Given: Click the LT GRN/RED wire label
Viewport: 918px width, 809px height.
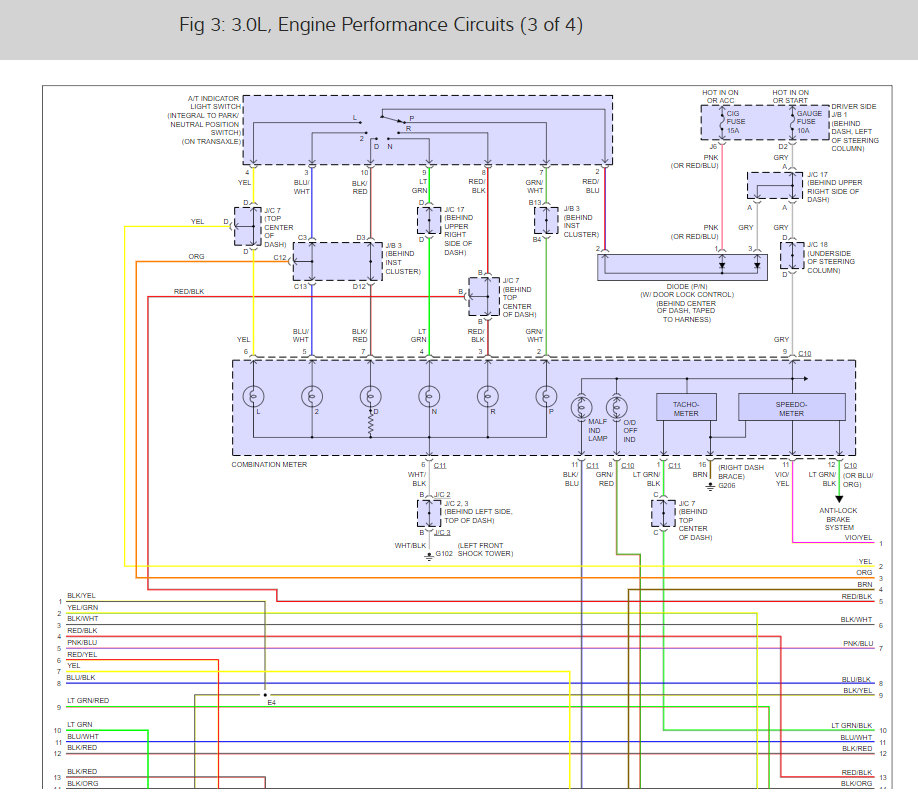Looking at the screenshot, I should click(x=88, y=701).
